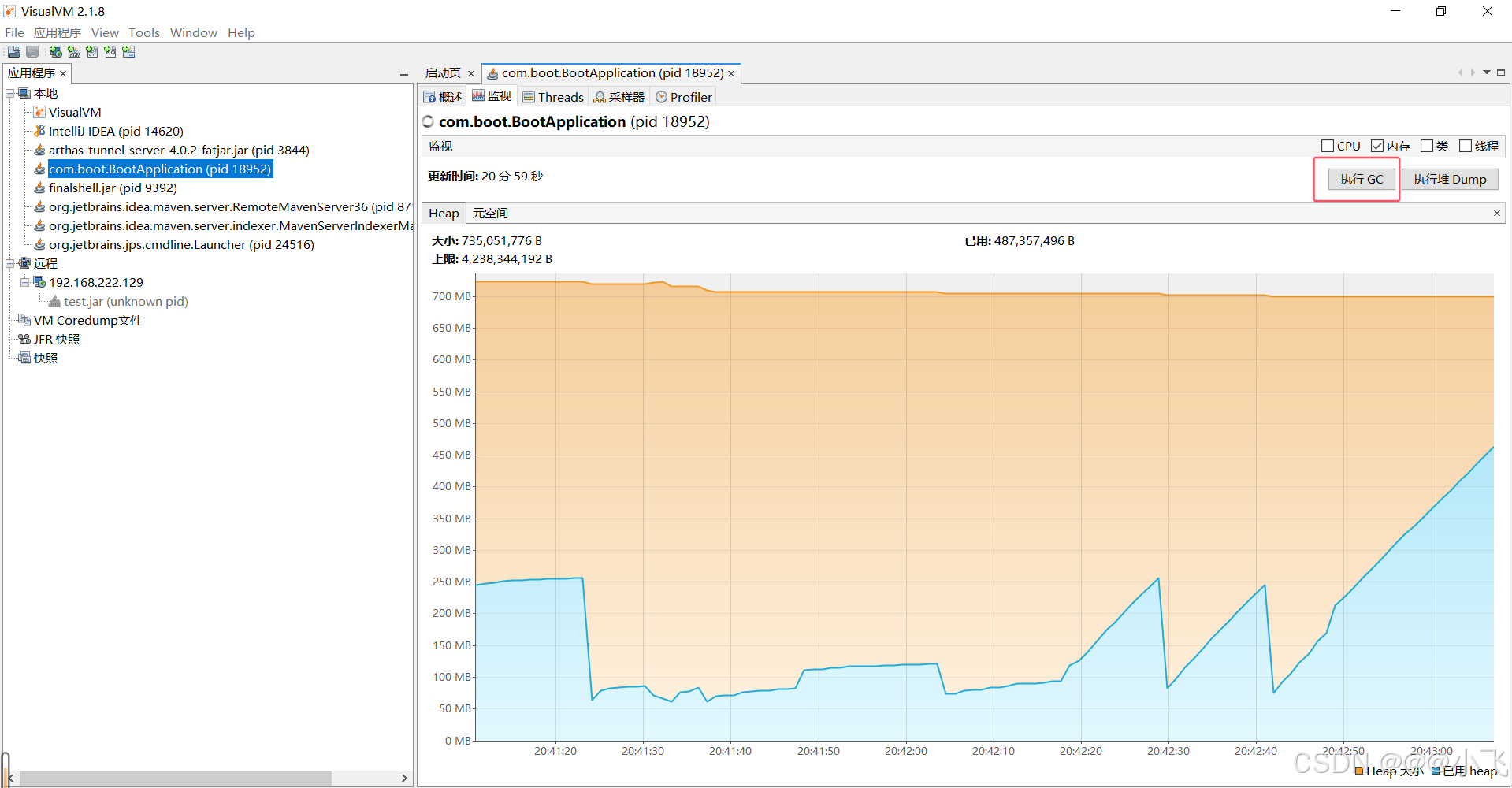Open the File menu

pyautogui.click(x=14, y=32)
